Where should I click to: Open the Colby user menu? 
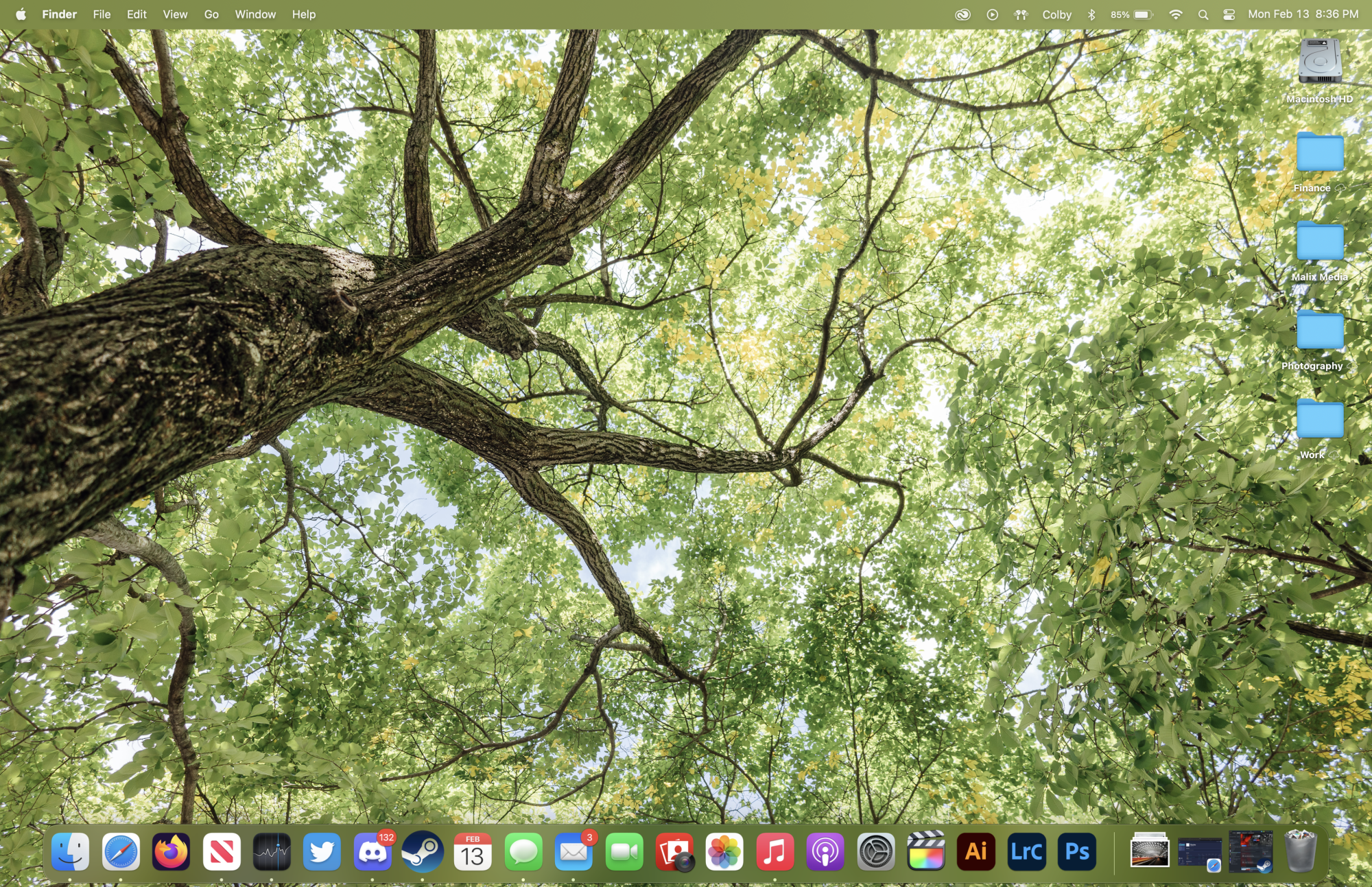pos(1056,14)
